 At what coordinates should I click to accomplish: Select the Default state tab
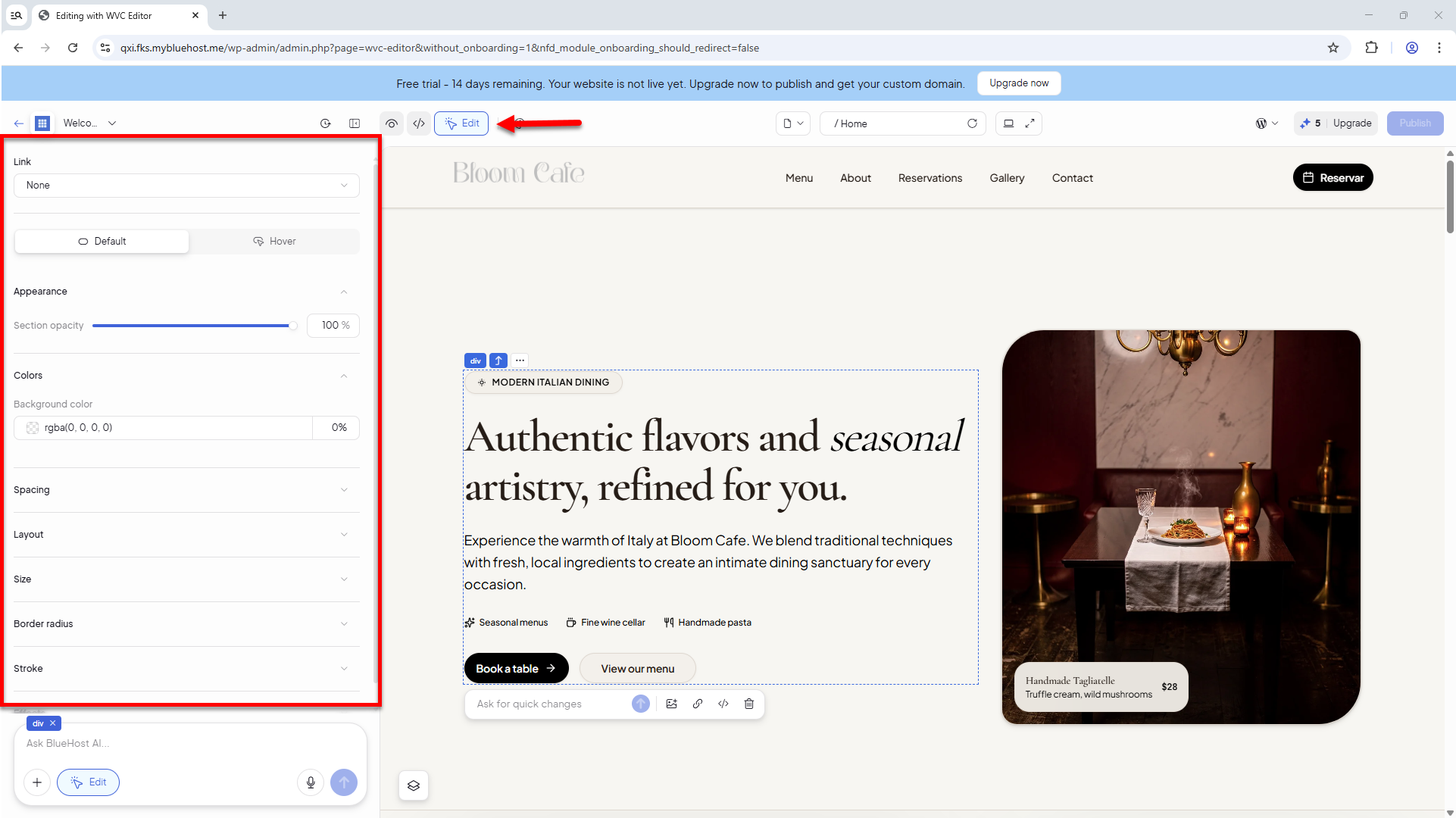click(102, 242)
